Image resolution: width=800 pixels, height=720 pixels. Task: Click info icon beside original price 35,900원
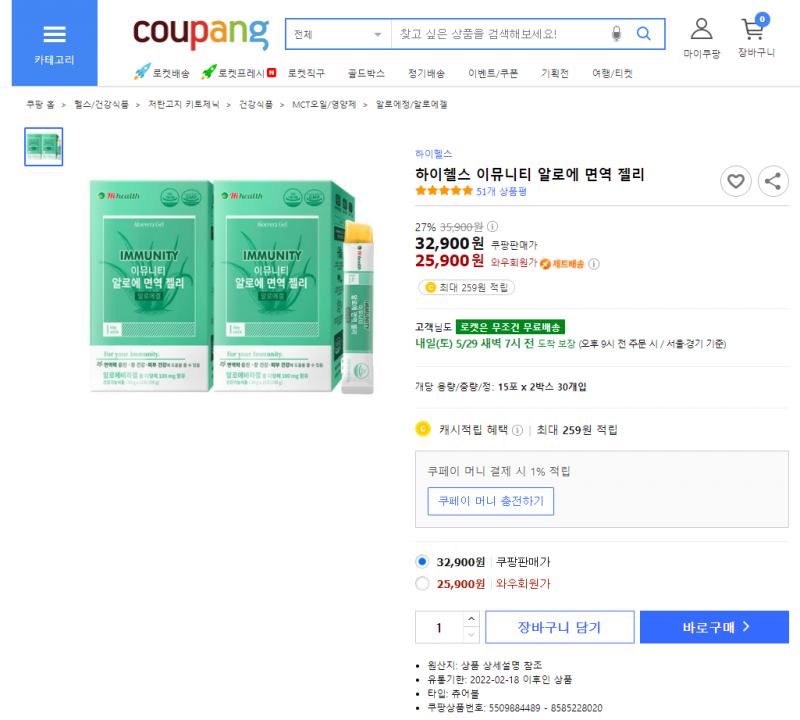[492, 226]
